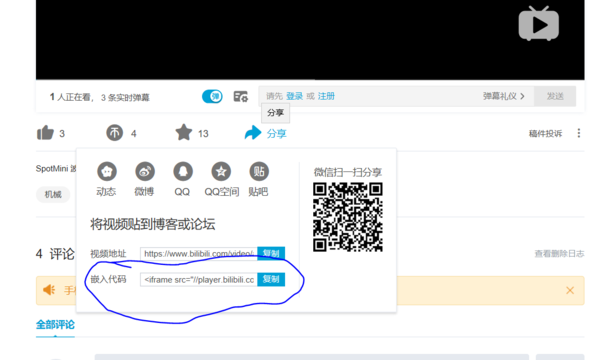Click the bilibili TV play logo
The height and width of the screenshot is (360, 600).
[x=539, y=24]
